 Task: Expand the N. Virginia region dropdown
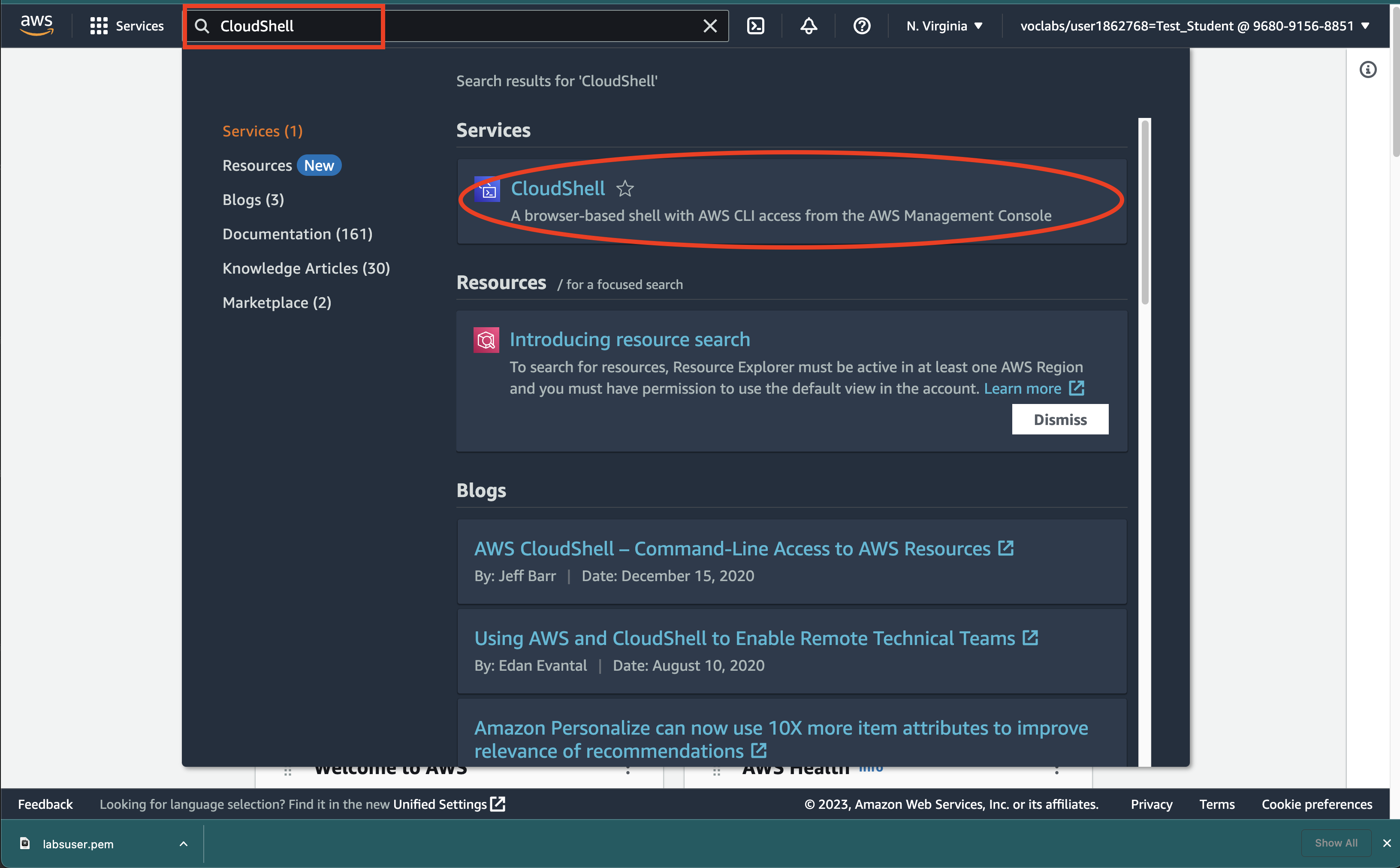(x=945, y=26)
